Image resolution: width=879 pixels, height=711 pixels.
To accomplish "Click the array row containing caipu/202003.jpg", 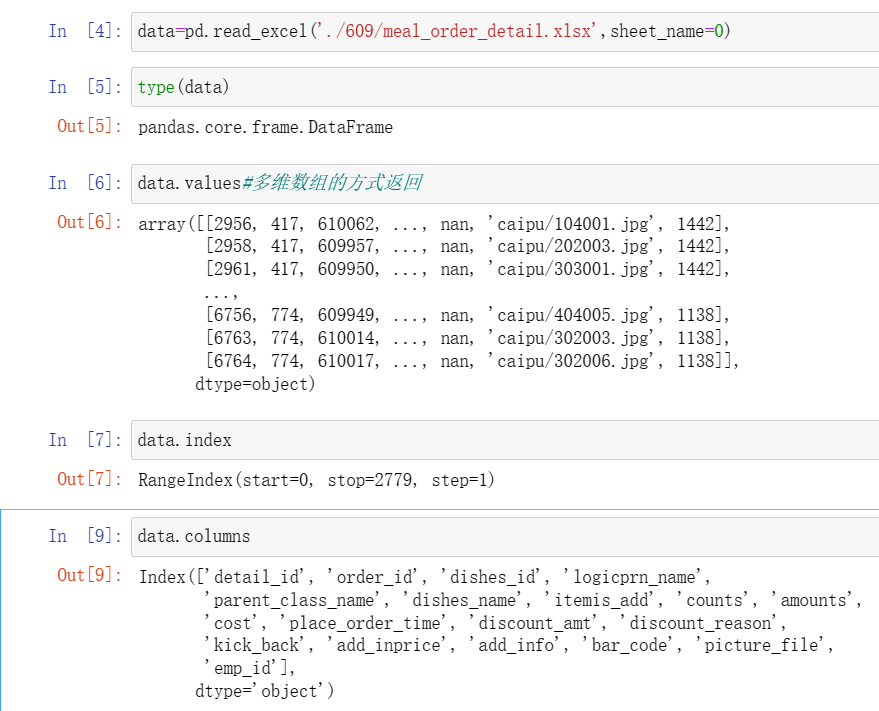I will click(468, 246).
